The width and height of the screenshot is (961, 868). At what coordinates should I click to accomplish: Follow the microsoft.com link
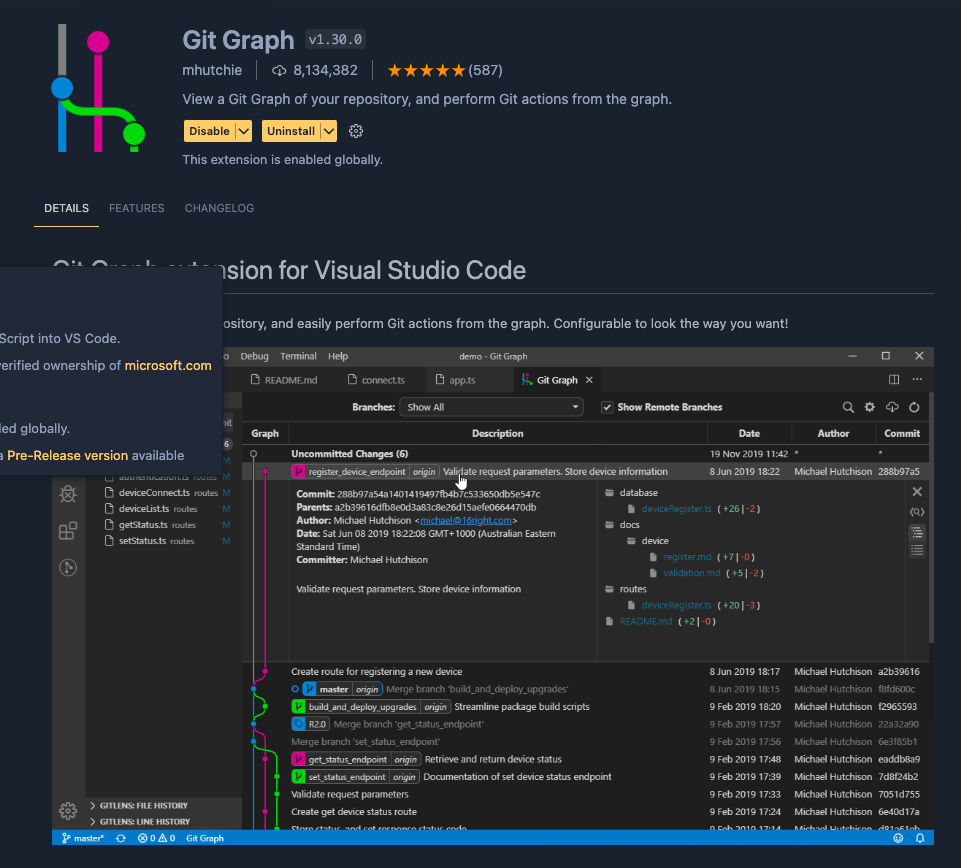tap(168, 366)
